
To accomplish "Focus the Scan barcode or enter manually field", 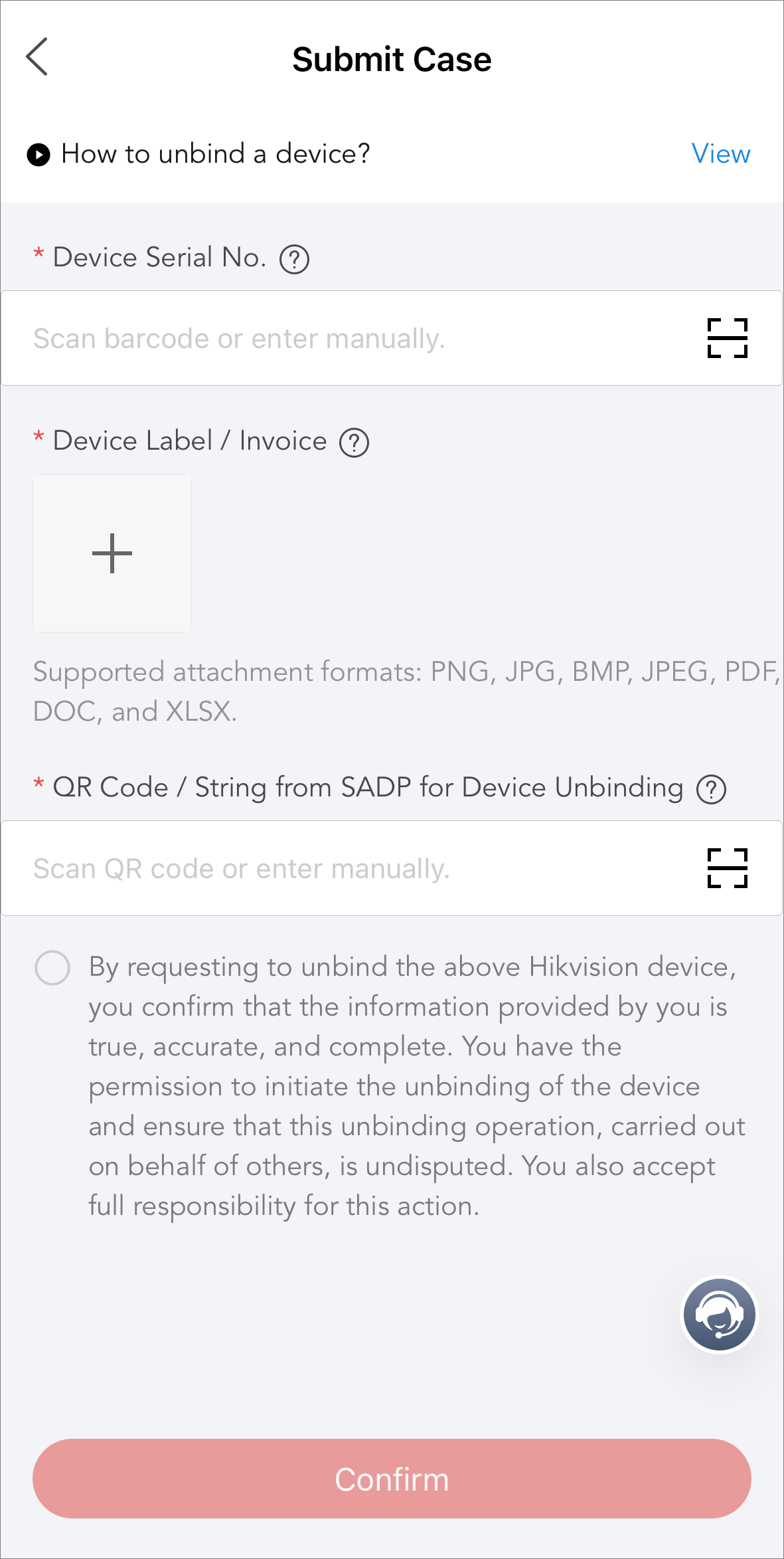I will (392, 338).
